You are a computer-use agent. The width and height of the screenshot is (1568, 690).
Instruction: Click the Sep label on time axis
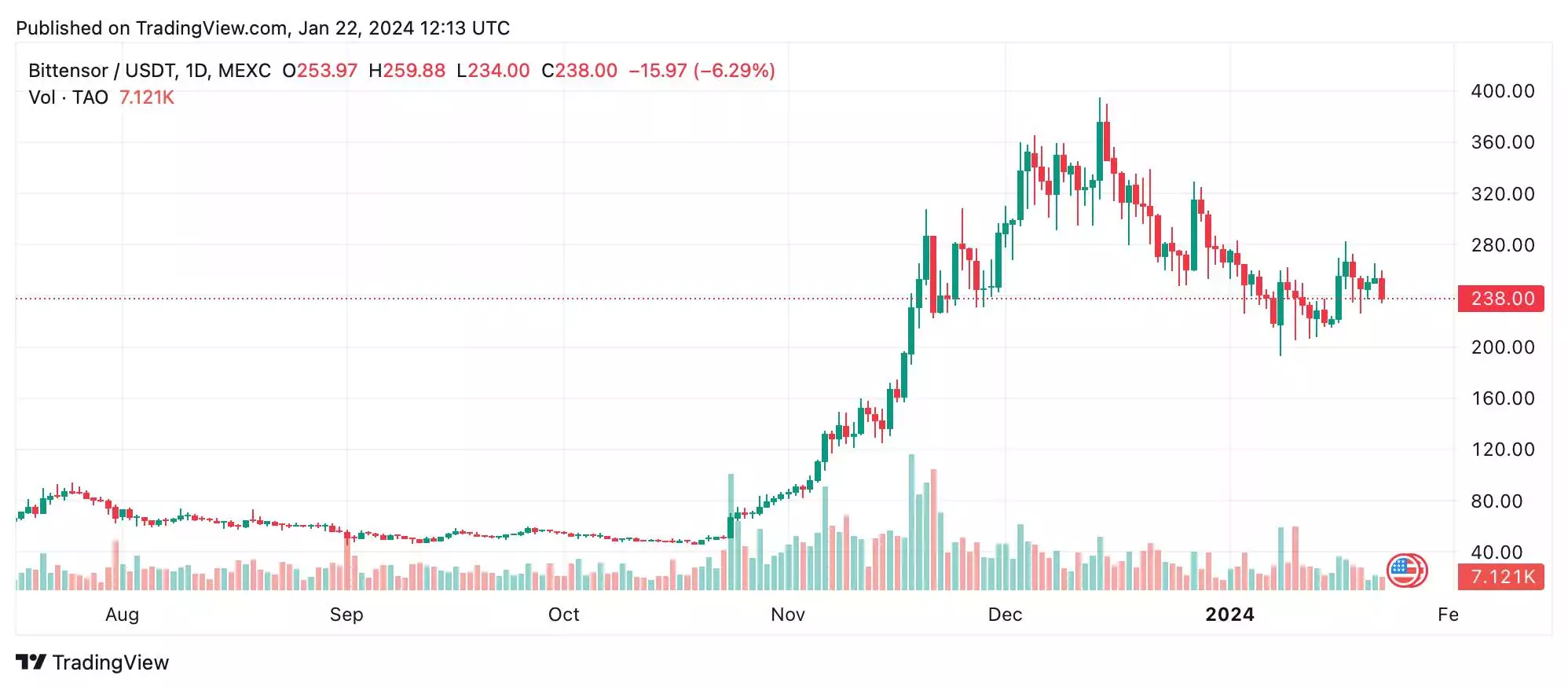(346, 615)
